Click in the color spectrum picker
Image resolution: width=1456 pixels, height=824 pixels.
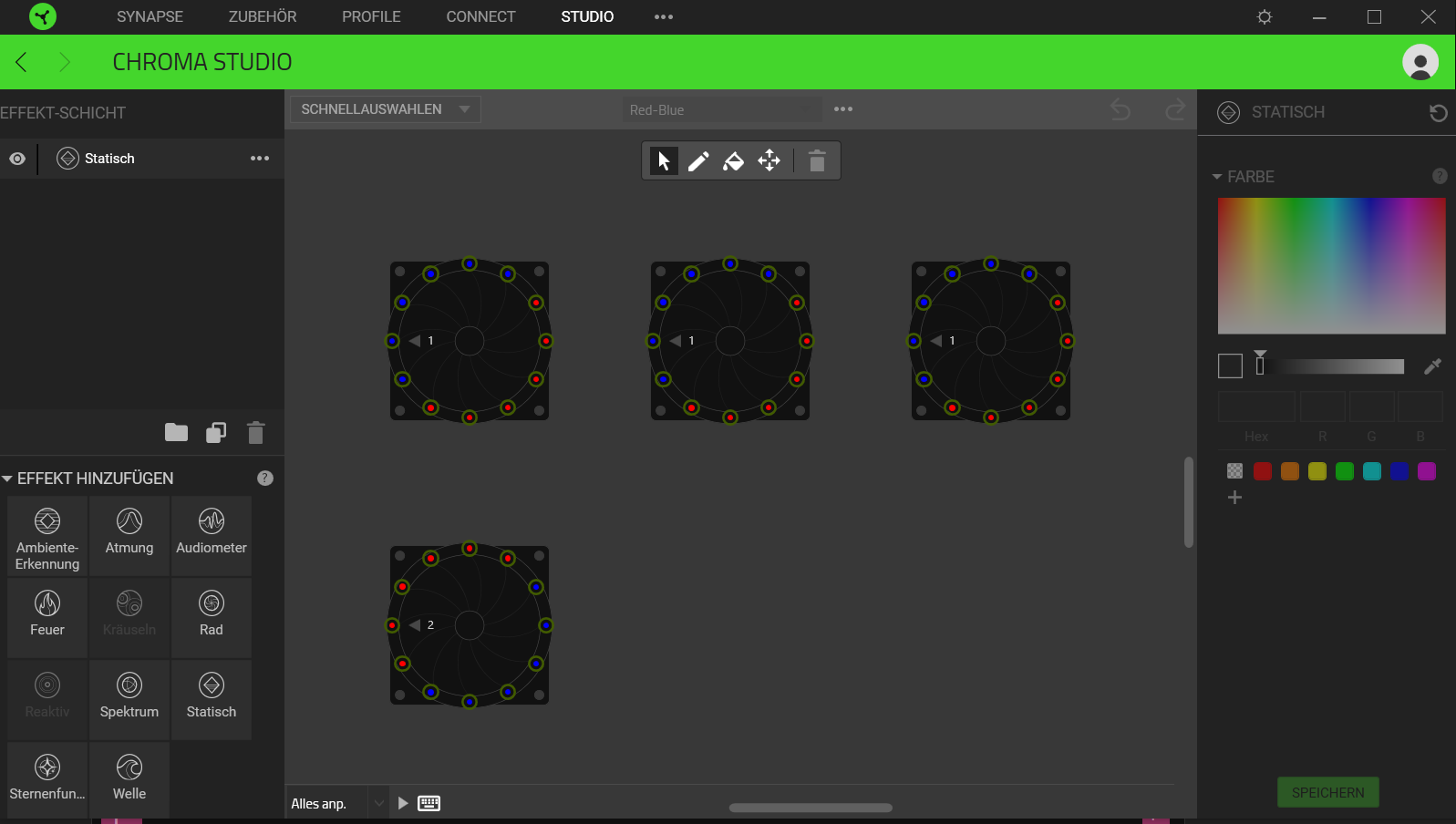click(x=1331, y=266)
